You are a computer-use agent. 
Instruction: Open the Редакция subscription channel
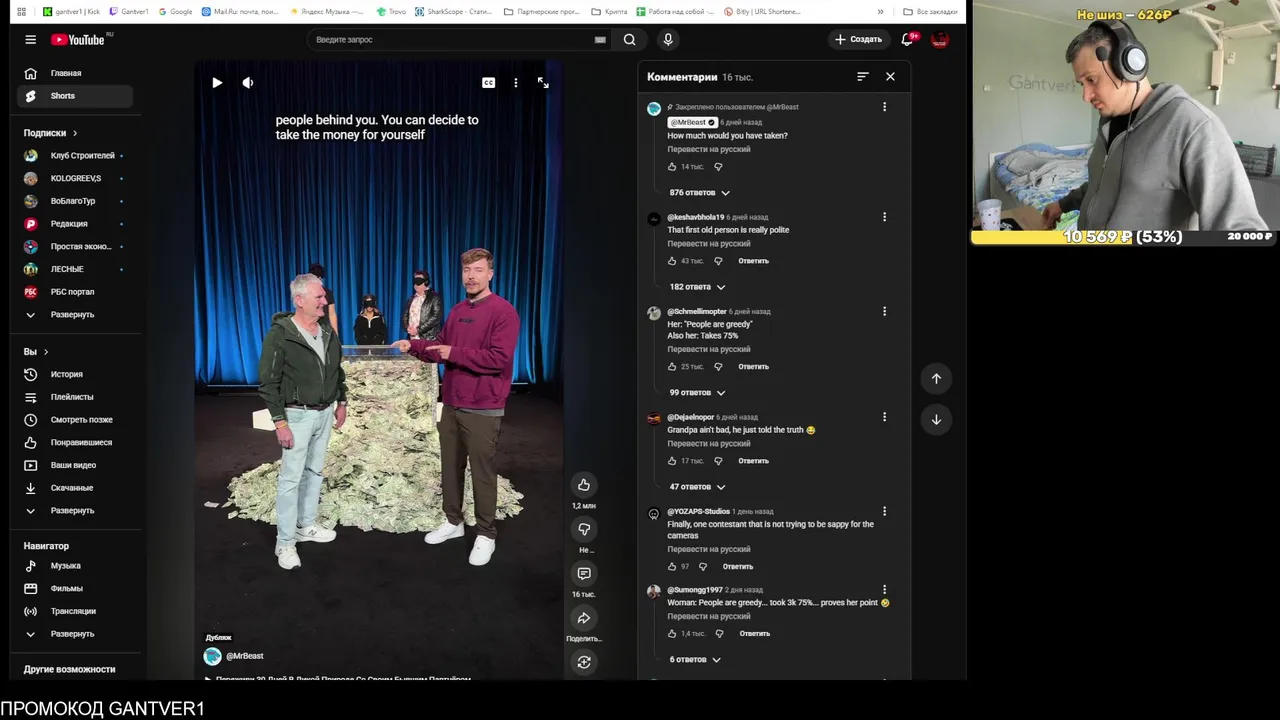point(77,224)
